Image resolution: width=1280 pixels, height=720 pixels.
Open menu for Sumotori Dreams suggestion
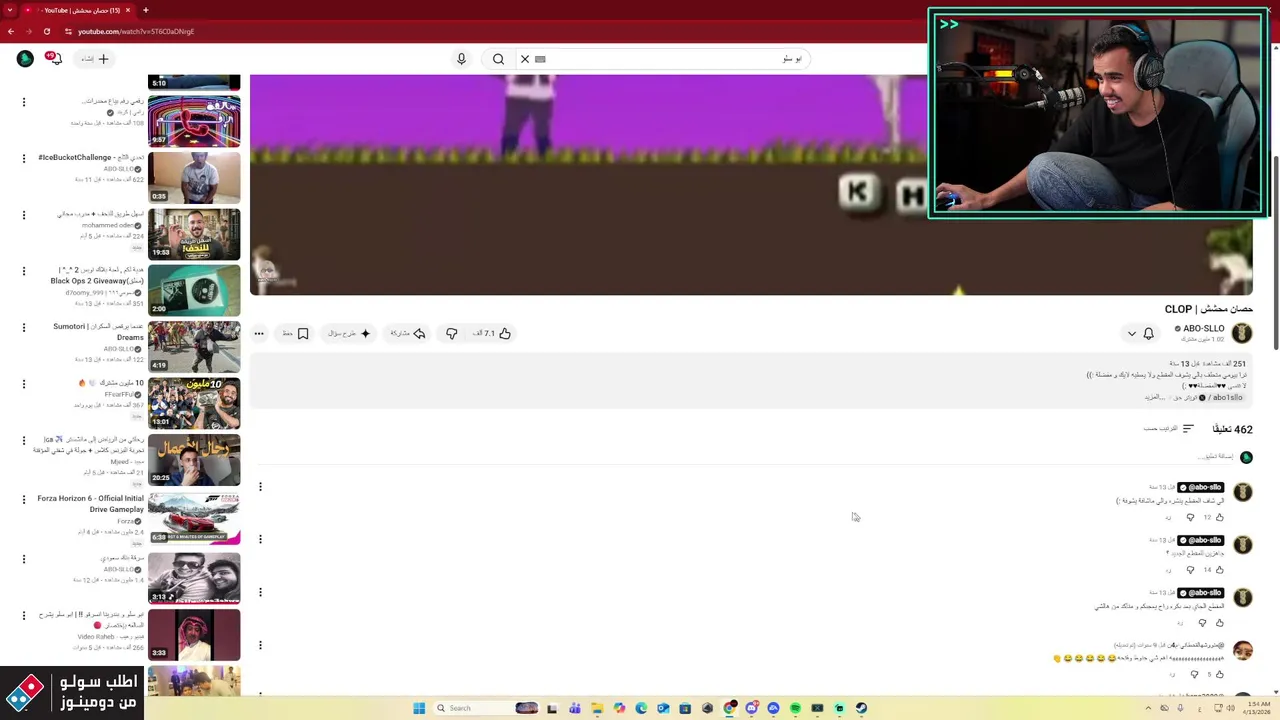(24, 327)
